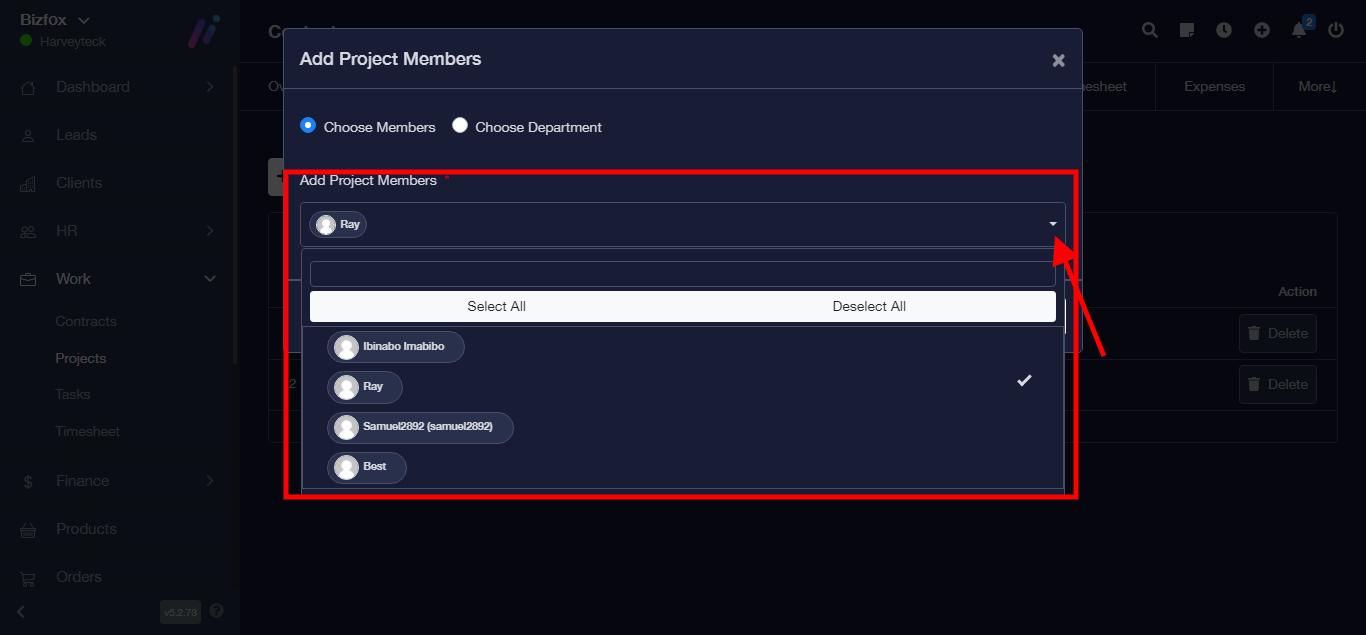Click the clock timer icon
Image resolution: width=1366 pixels, height=635 pixels.
pyautogui.click(x=1224, y=30)
